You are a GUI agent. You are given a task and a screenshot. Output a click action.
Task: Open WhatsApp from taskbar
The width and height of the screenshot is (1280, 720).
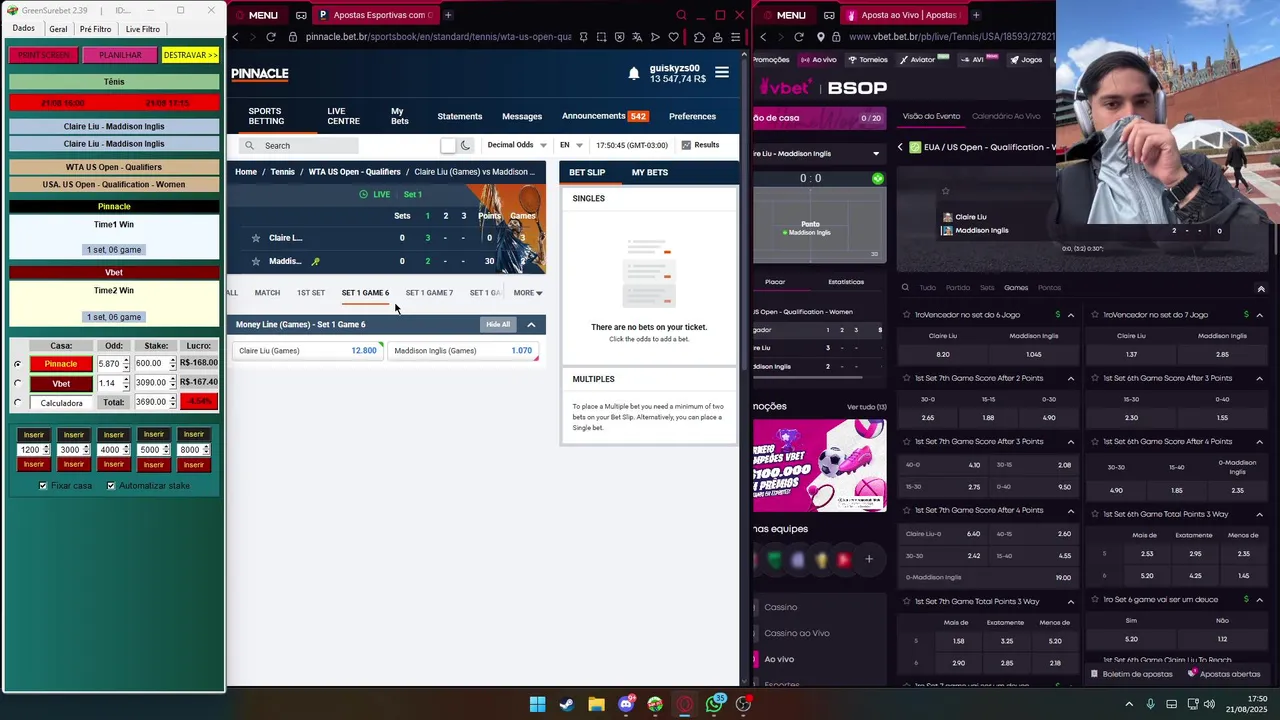click(x=714, y=704)
